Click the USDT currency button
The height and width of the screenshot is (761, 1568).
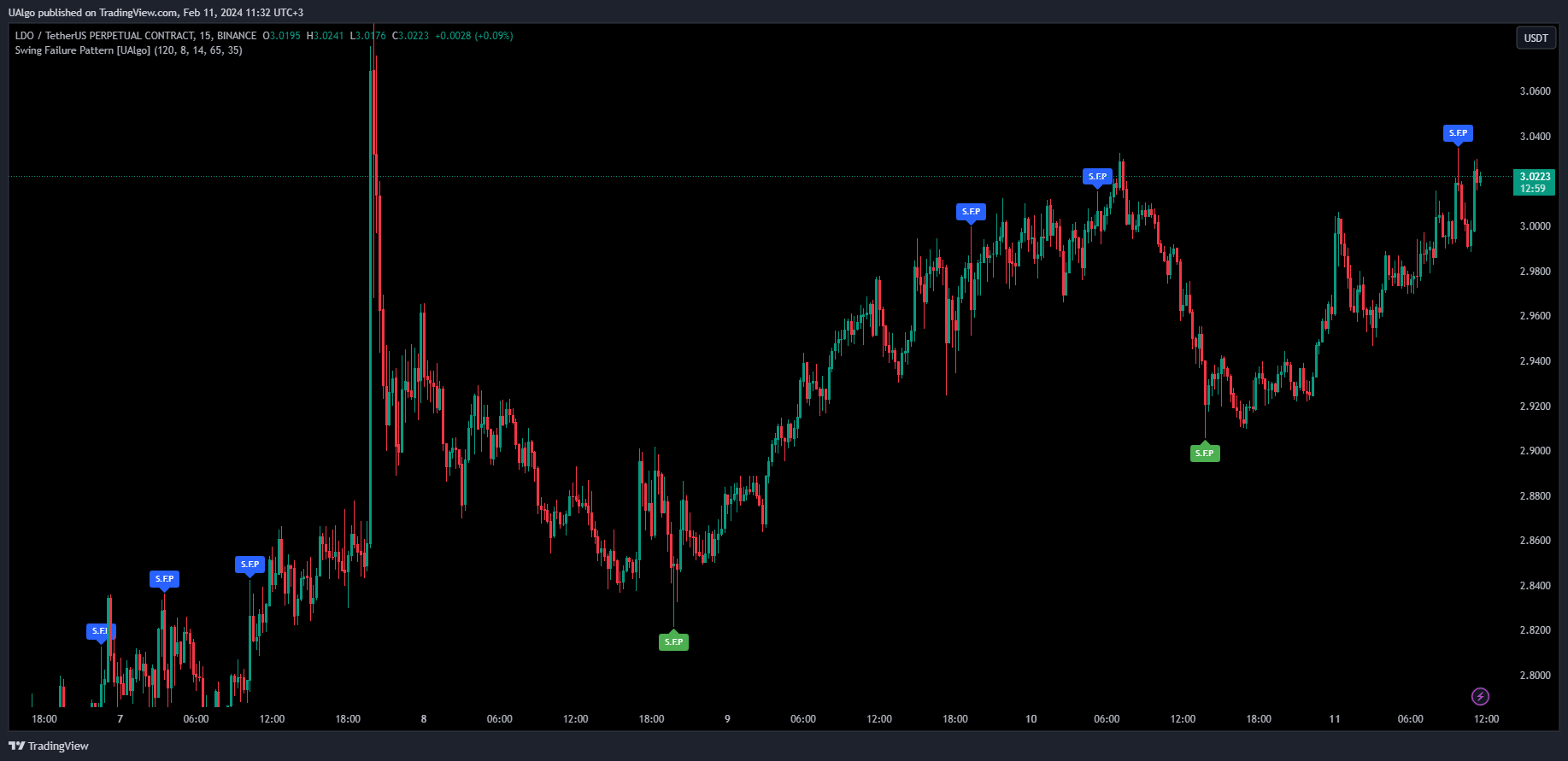(x=1536, y=38)
